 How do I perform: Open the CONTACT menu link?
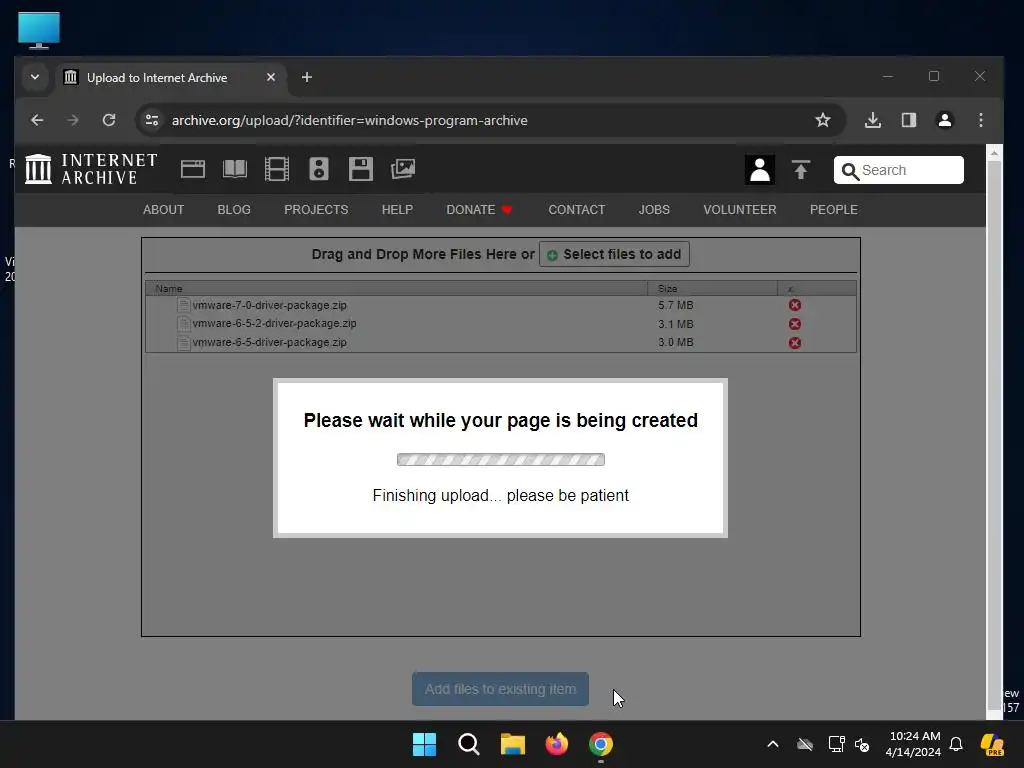click(577, 210)
